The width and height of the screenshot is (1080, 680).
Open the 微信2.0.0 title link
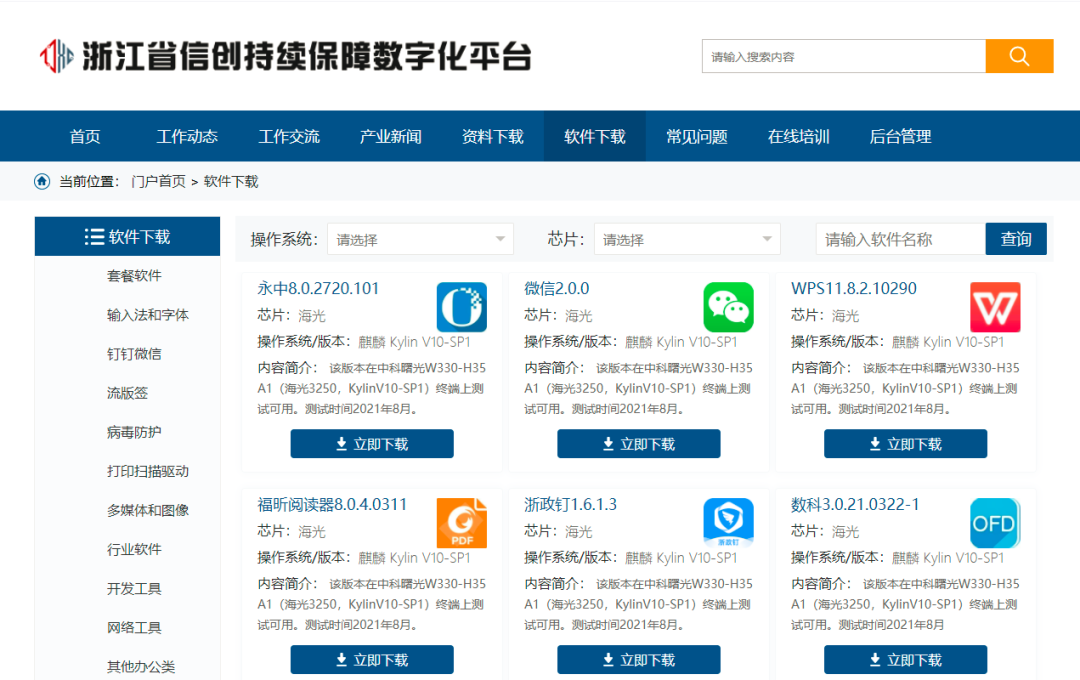[x=557, y=289]
